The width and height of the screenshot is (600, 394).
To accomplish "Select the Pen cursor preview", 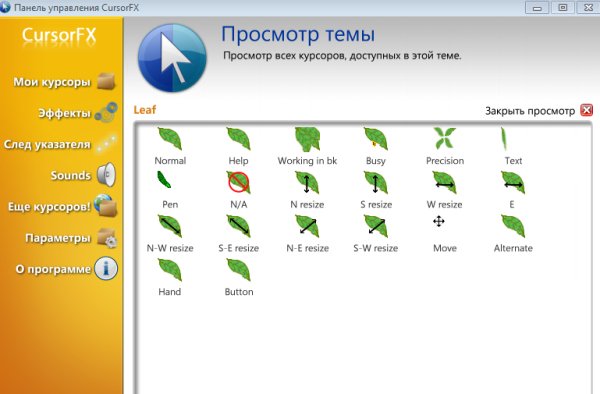I will pos(164,180).
